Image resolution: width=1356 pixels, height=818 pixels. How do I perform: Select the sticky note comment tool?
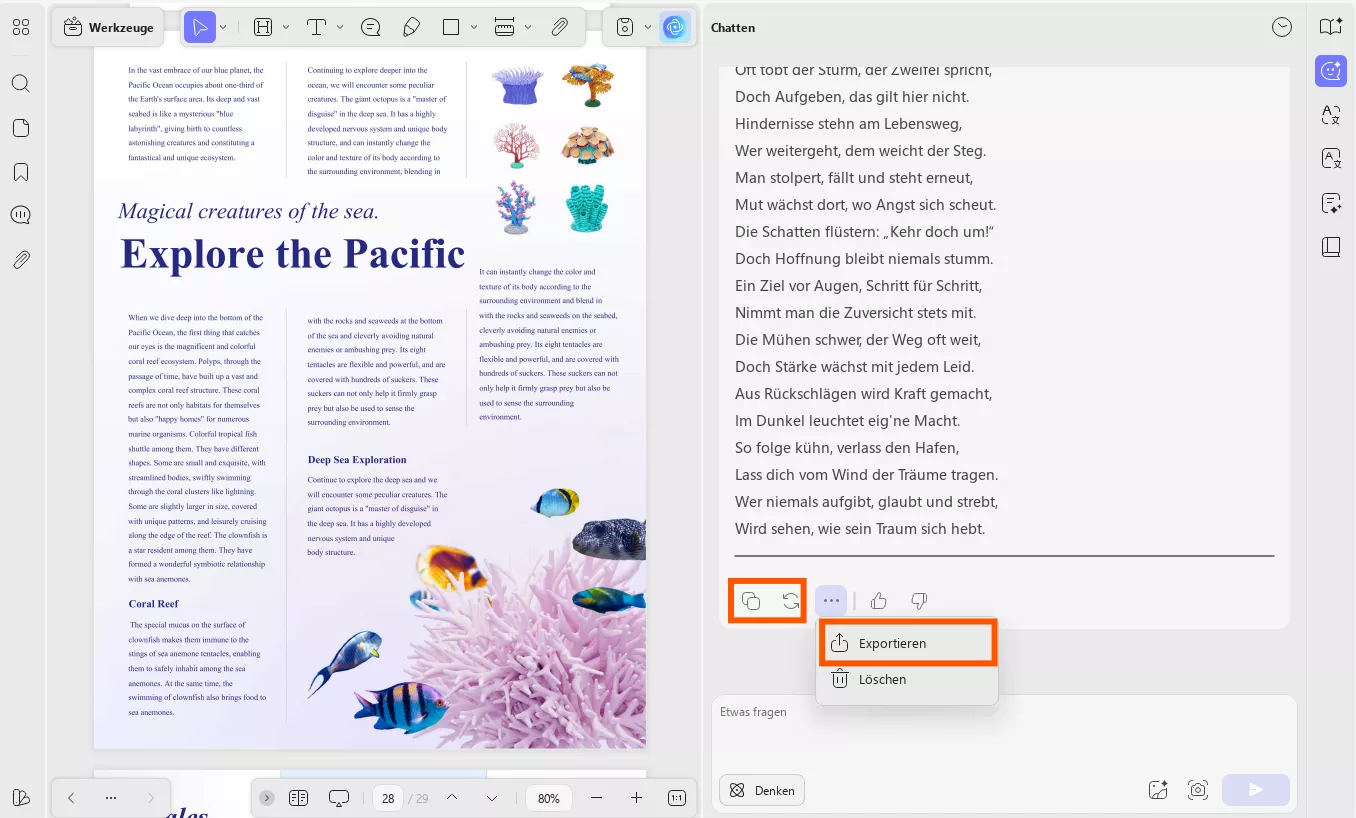tap(371, 28)
